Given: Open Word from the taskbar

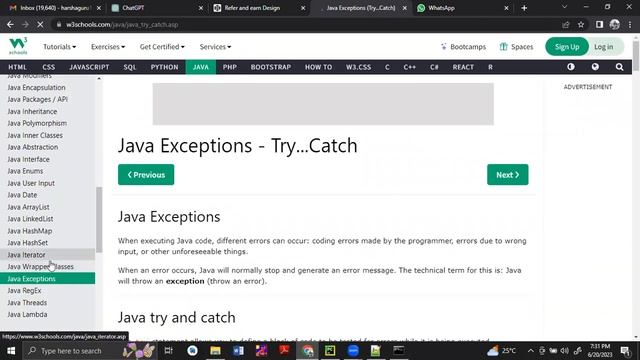Looking at the screenshot, I should (x=238, y=351).
